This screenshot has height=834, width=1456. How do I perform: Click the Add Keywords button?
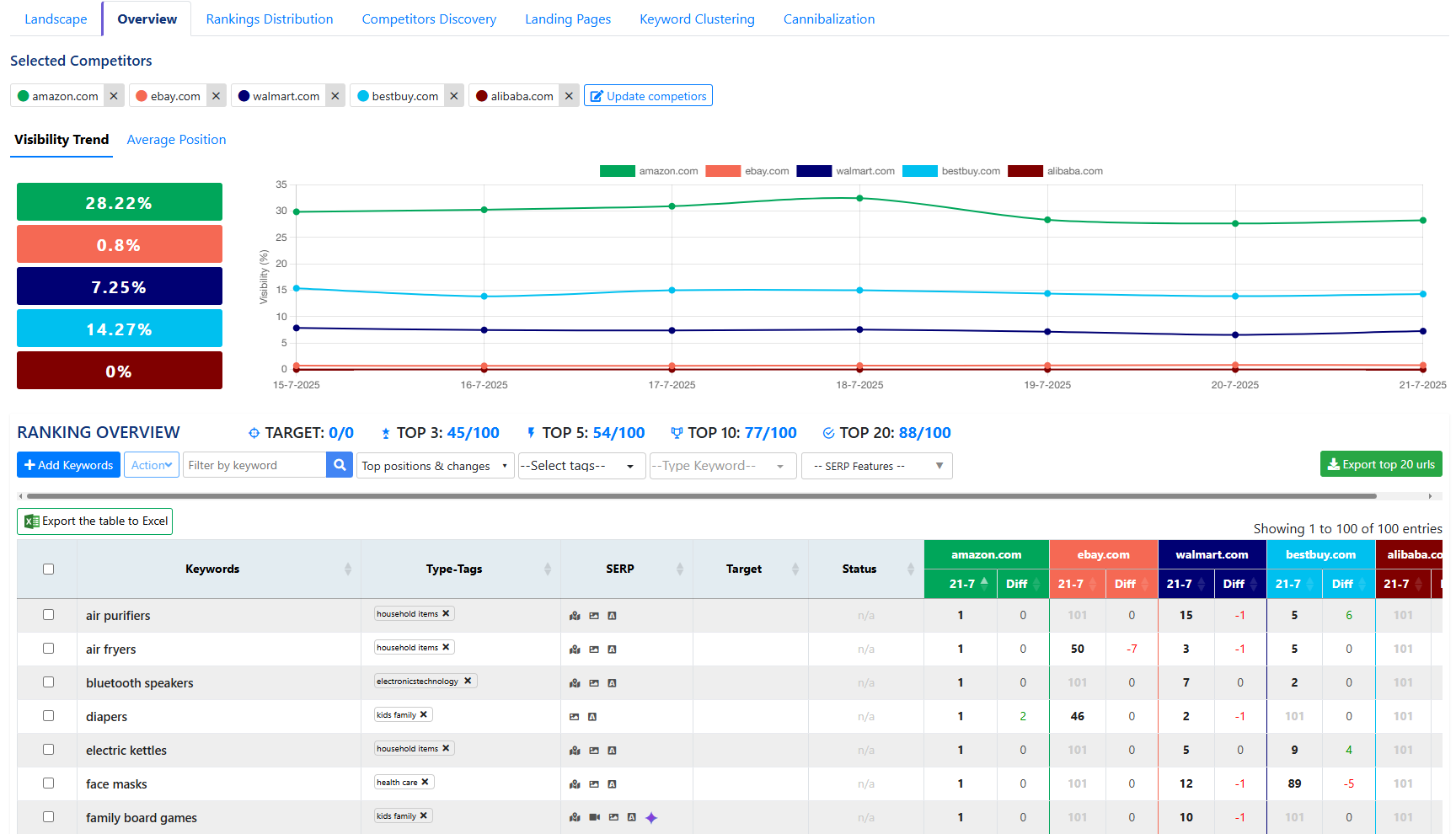click(x=68, y=465)
